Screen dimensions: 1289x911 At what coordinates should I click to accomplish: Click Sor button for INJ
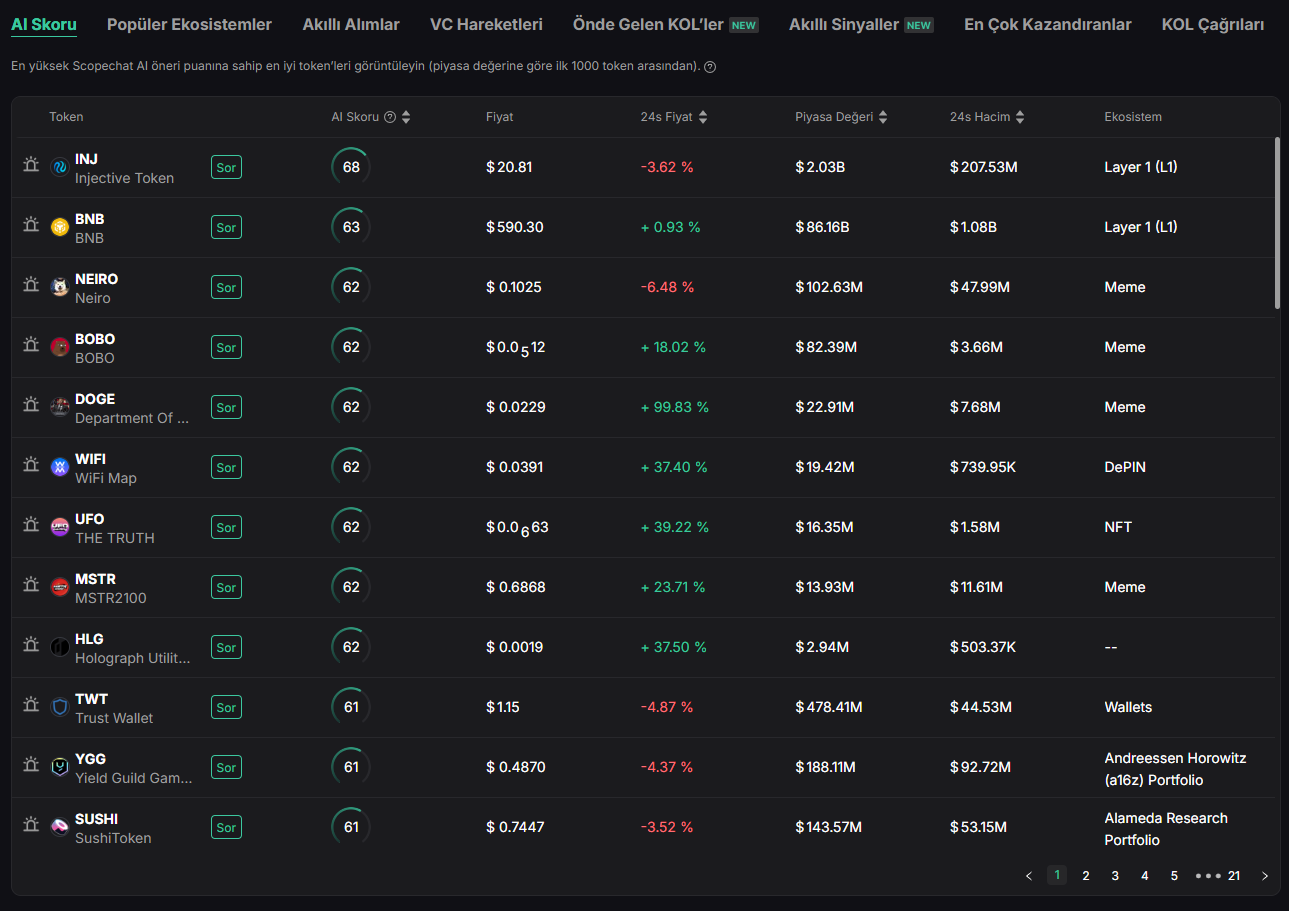[227, 167]
